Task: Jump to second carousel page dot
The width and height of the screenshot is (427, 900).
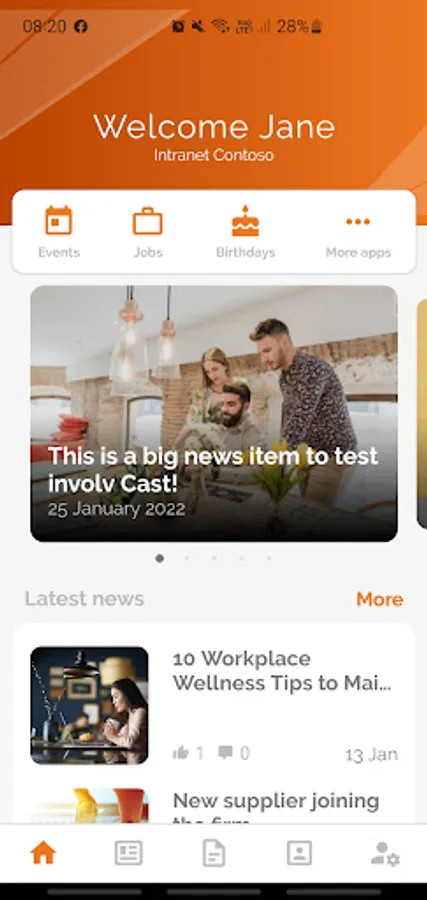Action: [187, 558]
